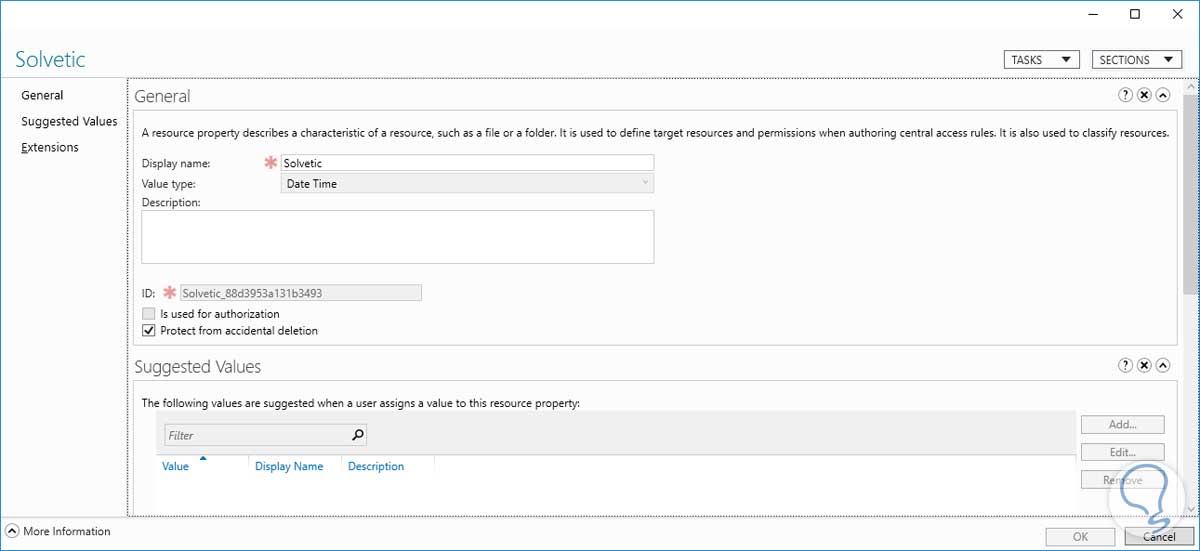1200x551 pixels.
Task: Click into the Description text box
Action: click(397, 236)
